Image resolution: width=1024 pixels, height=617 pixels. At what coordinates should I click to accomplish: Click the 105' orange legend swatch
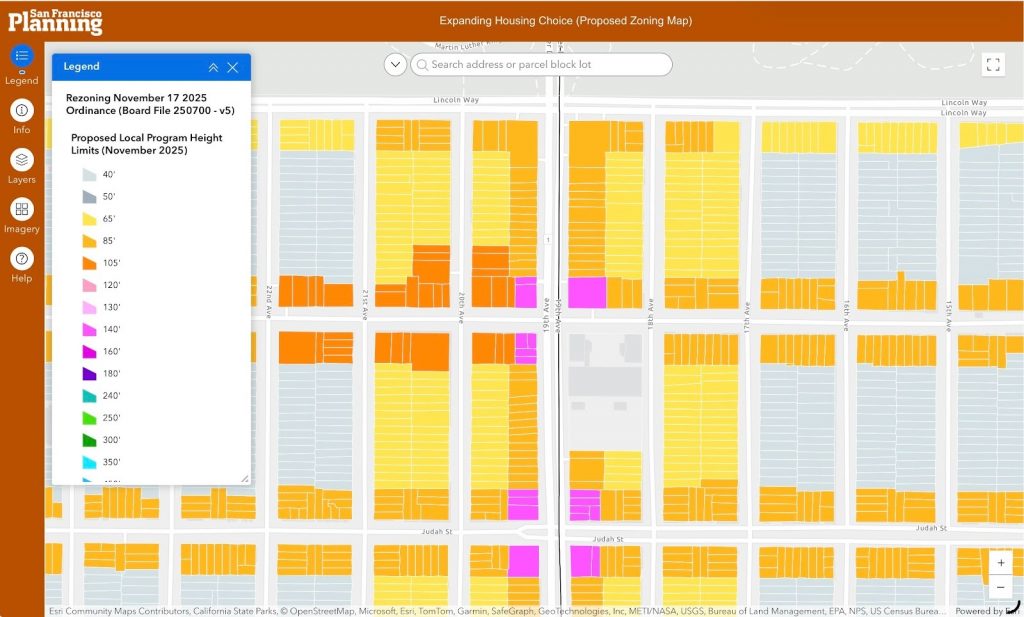[89, 263]
